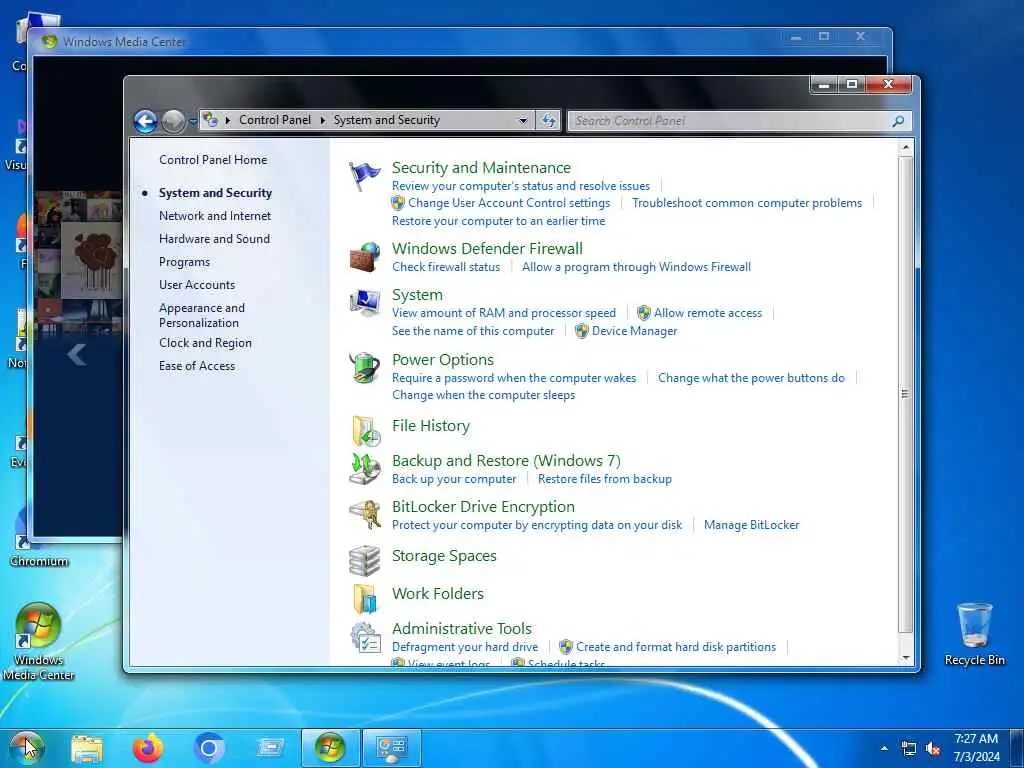
Task: Open Change User Account Control settings
Action: [x=509, y=203]
